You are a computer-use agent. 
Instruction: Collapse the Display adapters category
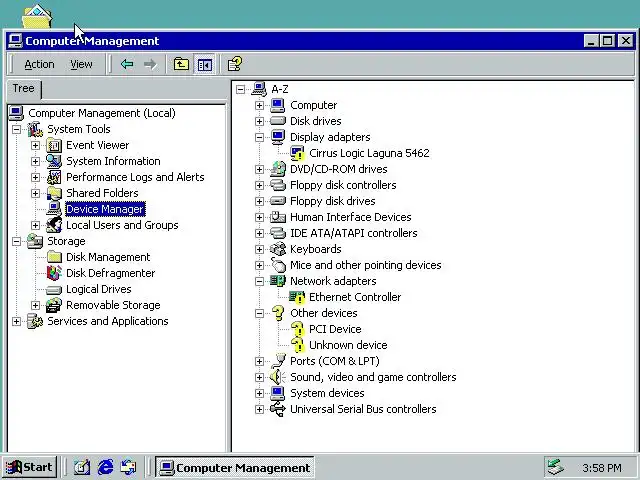259,137
